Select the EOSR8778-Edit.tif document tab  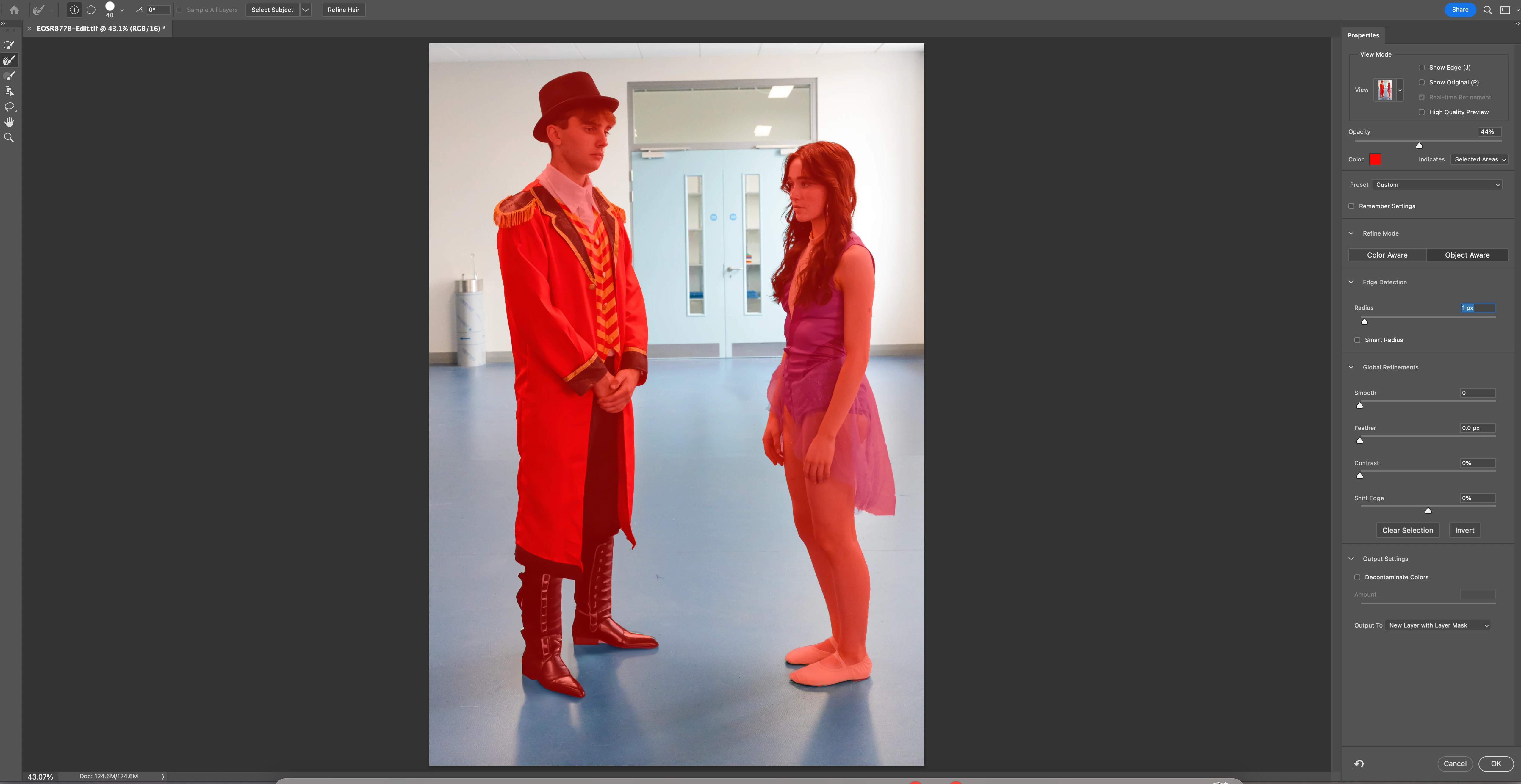[100, 28]
